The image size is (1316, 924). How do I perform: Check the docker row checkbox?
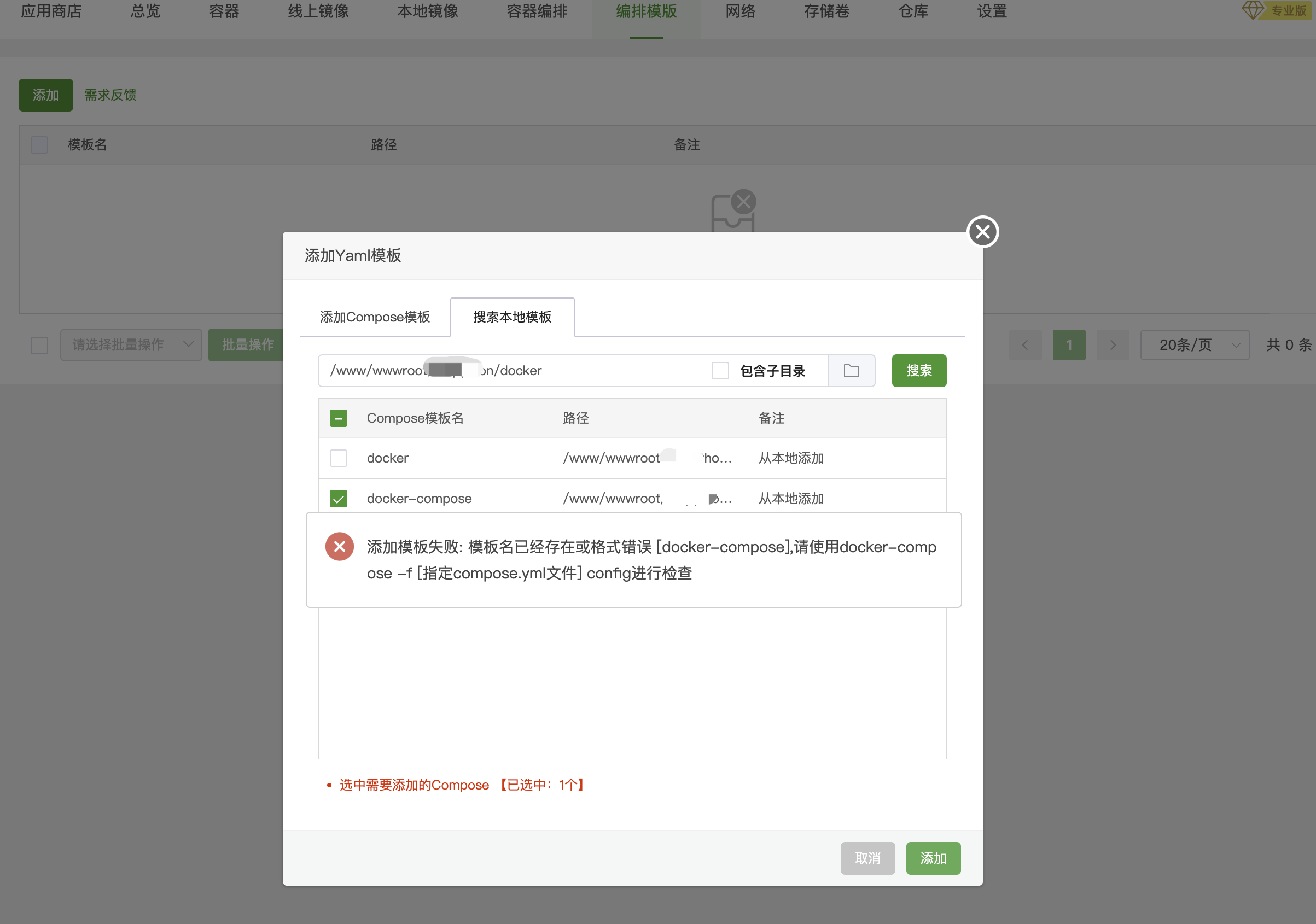coord(339,458)
